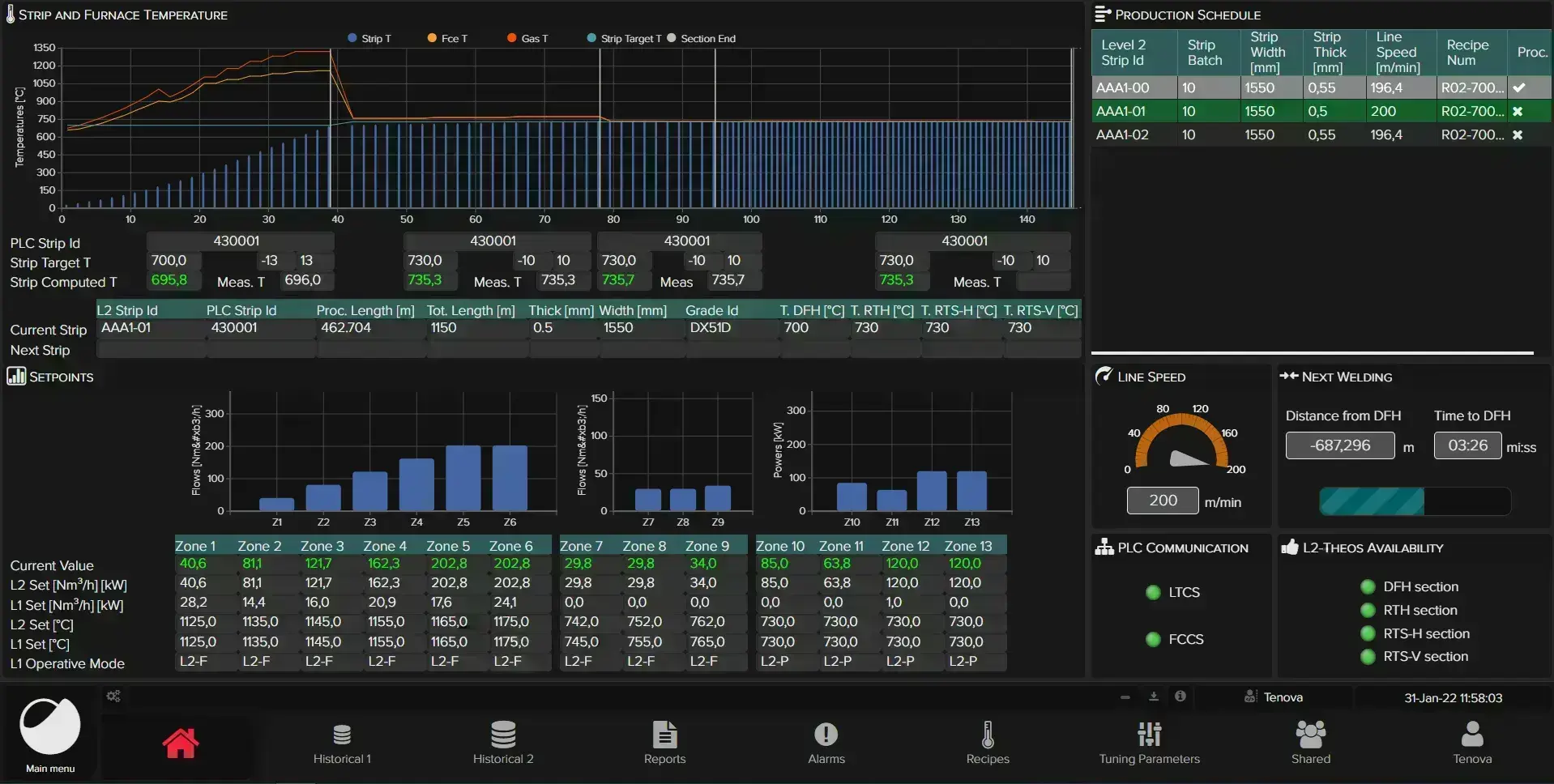The width and height of the screenshot is (1554, 784).
Task: Click the small gears settings icon
Action: (x=113, y=696)
